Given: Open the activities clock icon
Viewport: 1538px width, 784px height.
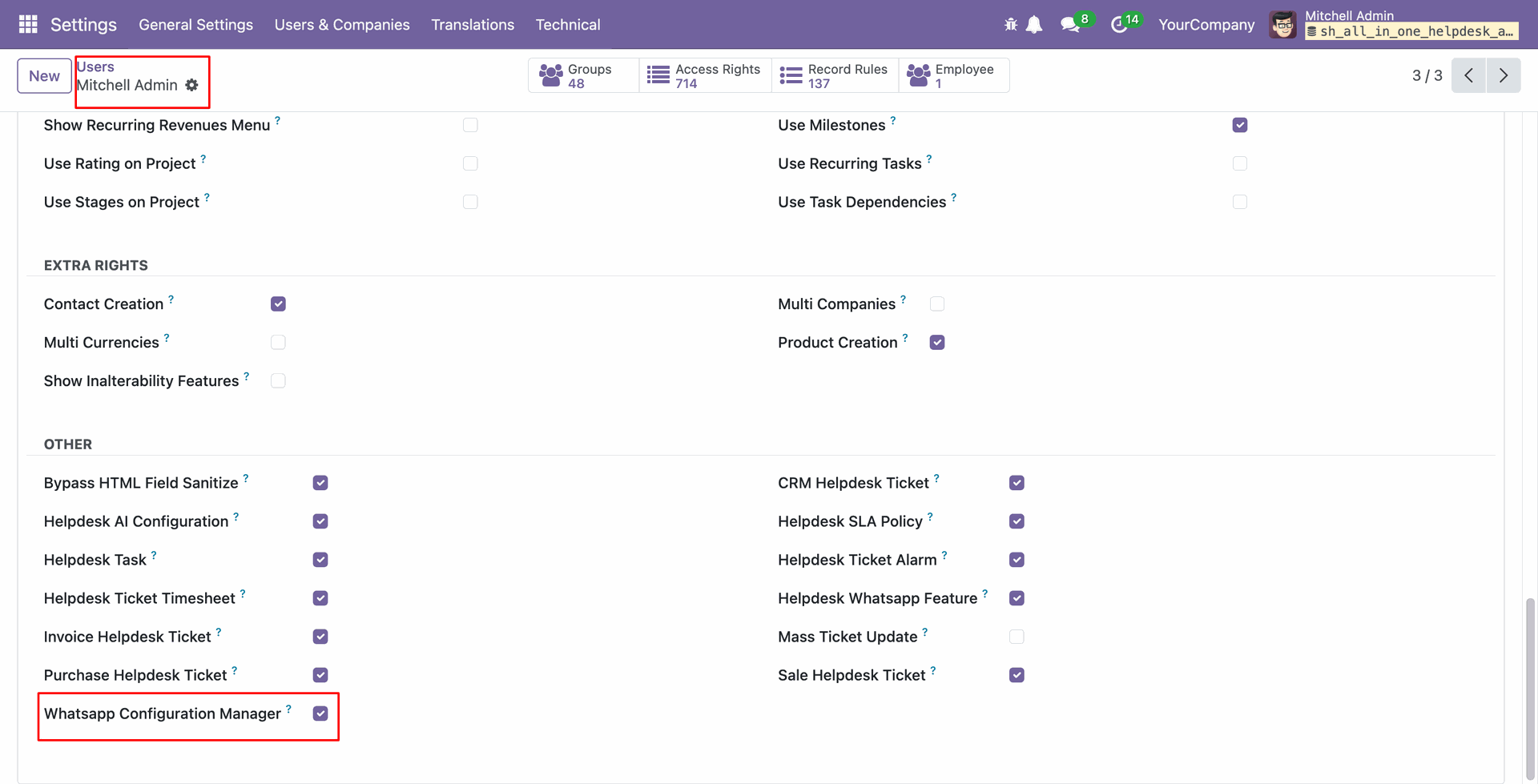Looking at the screenshot, I should [1119, 25].
